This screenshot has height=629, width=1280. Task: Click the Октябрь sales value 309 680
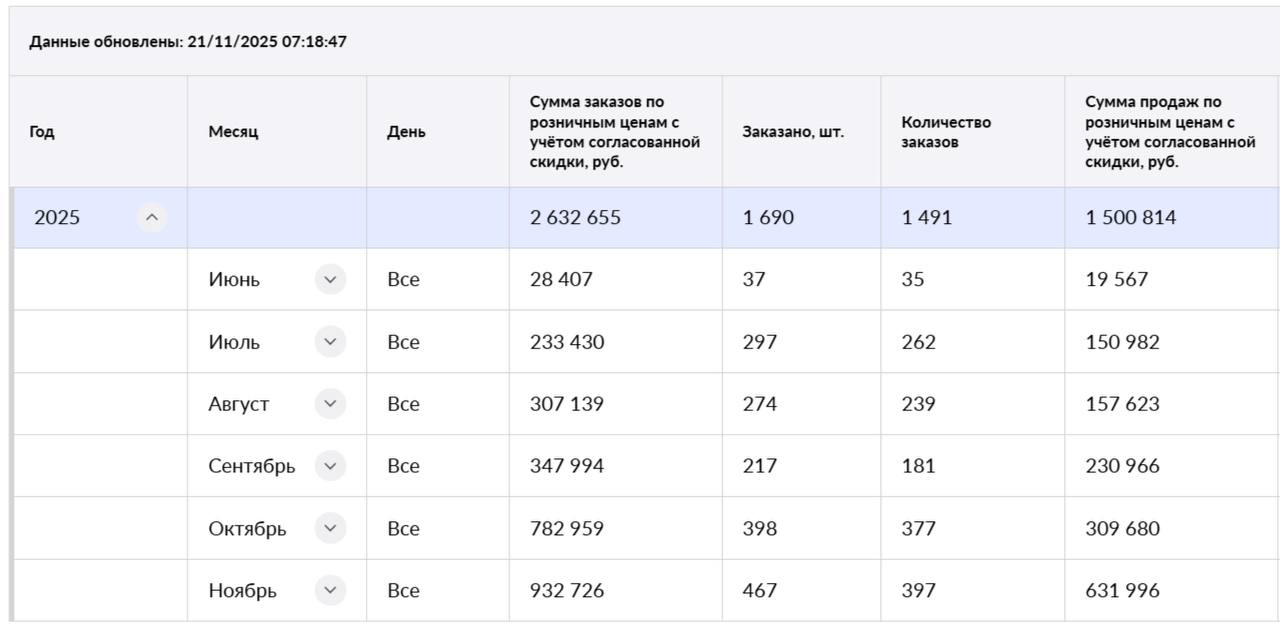(1122, 528)
